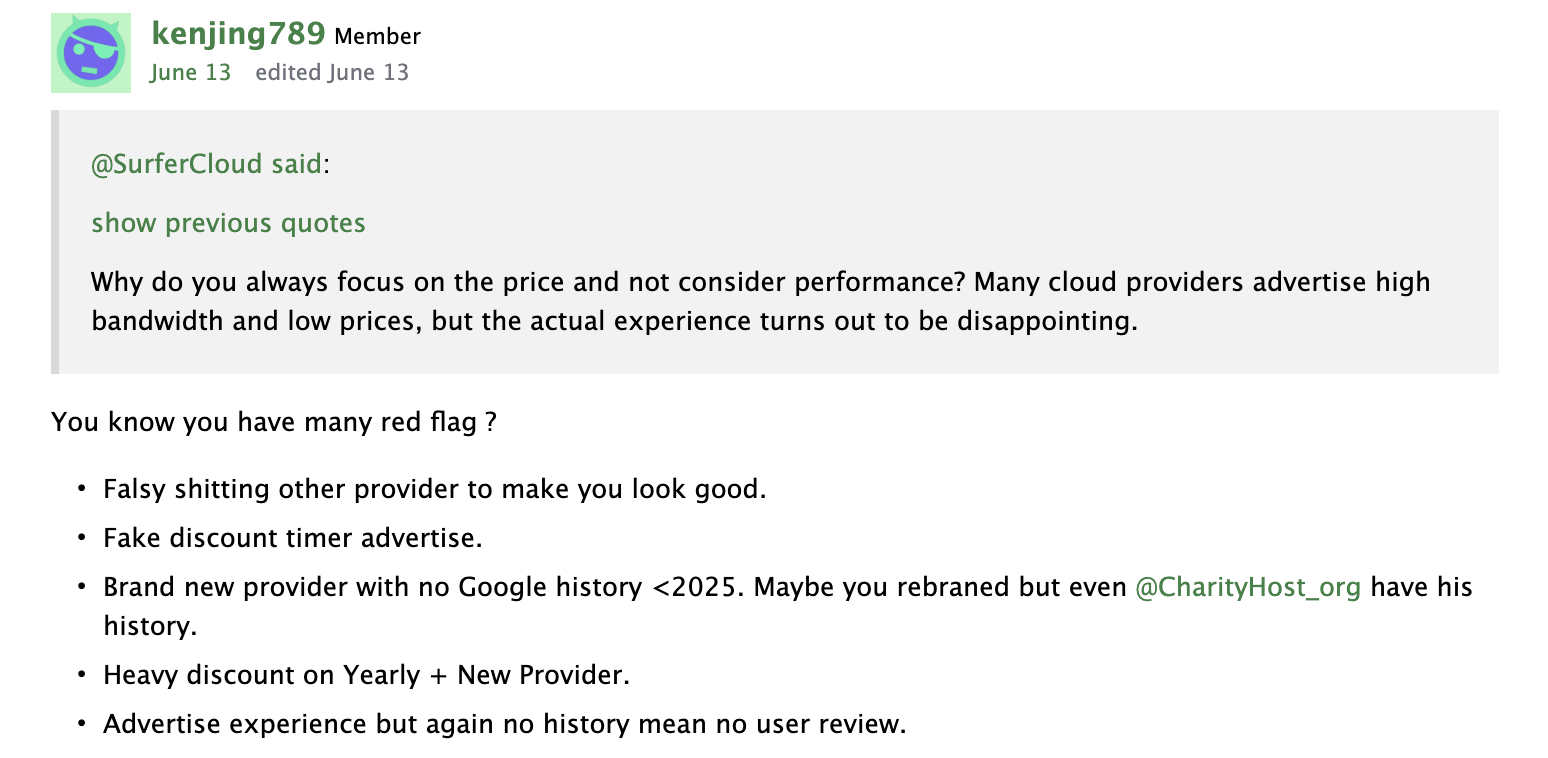Click kenjing789's pirate avatar image
This screenshot has height=758, width=1548.
pos(91,53)
